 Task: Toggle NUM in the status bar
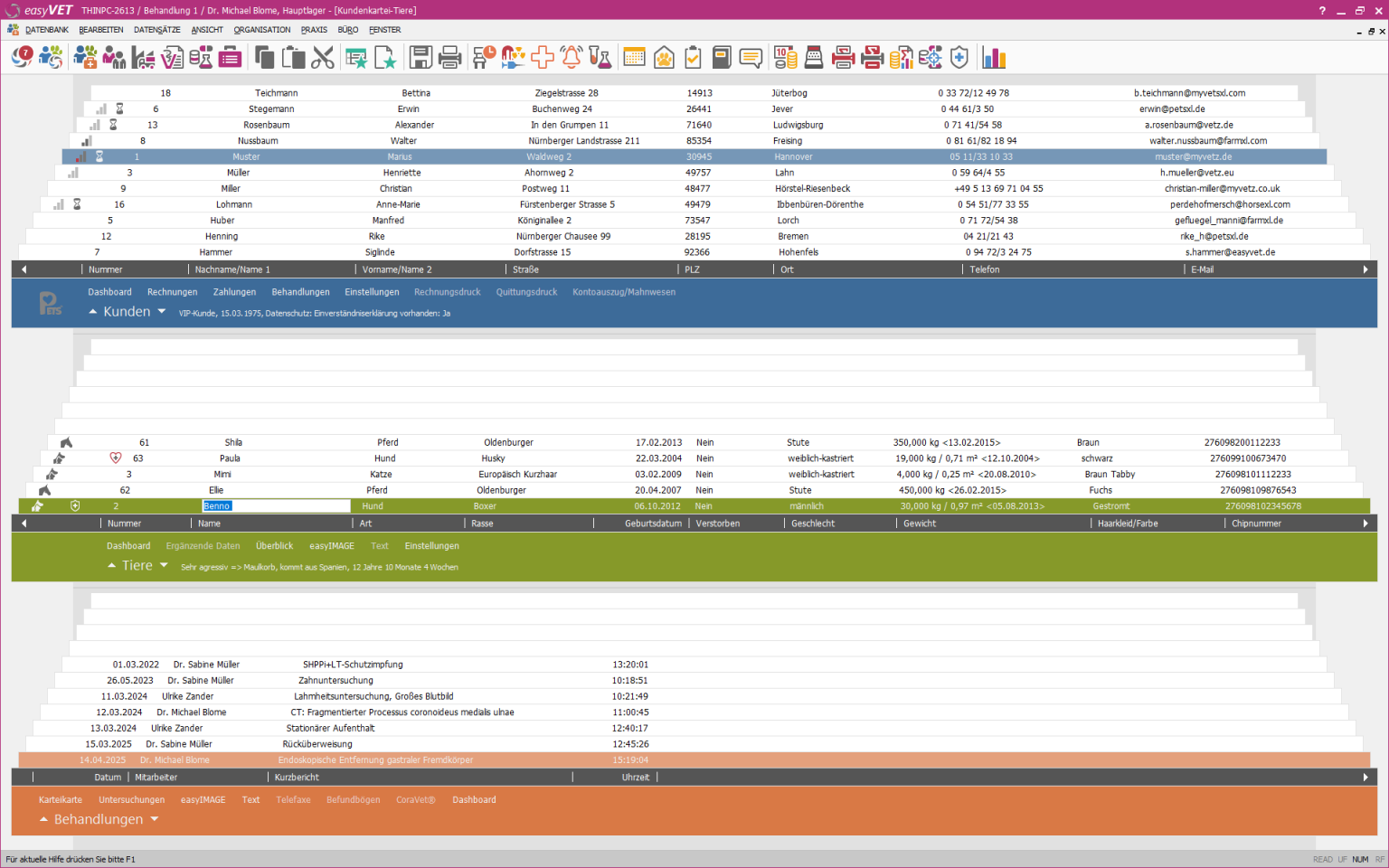[x=1360, y=859]
